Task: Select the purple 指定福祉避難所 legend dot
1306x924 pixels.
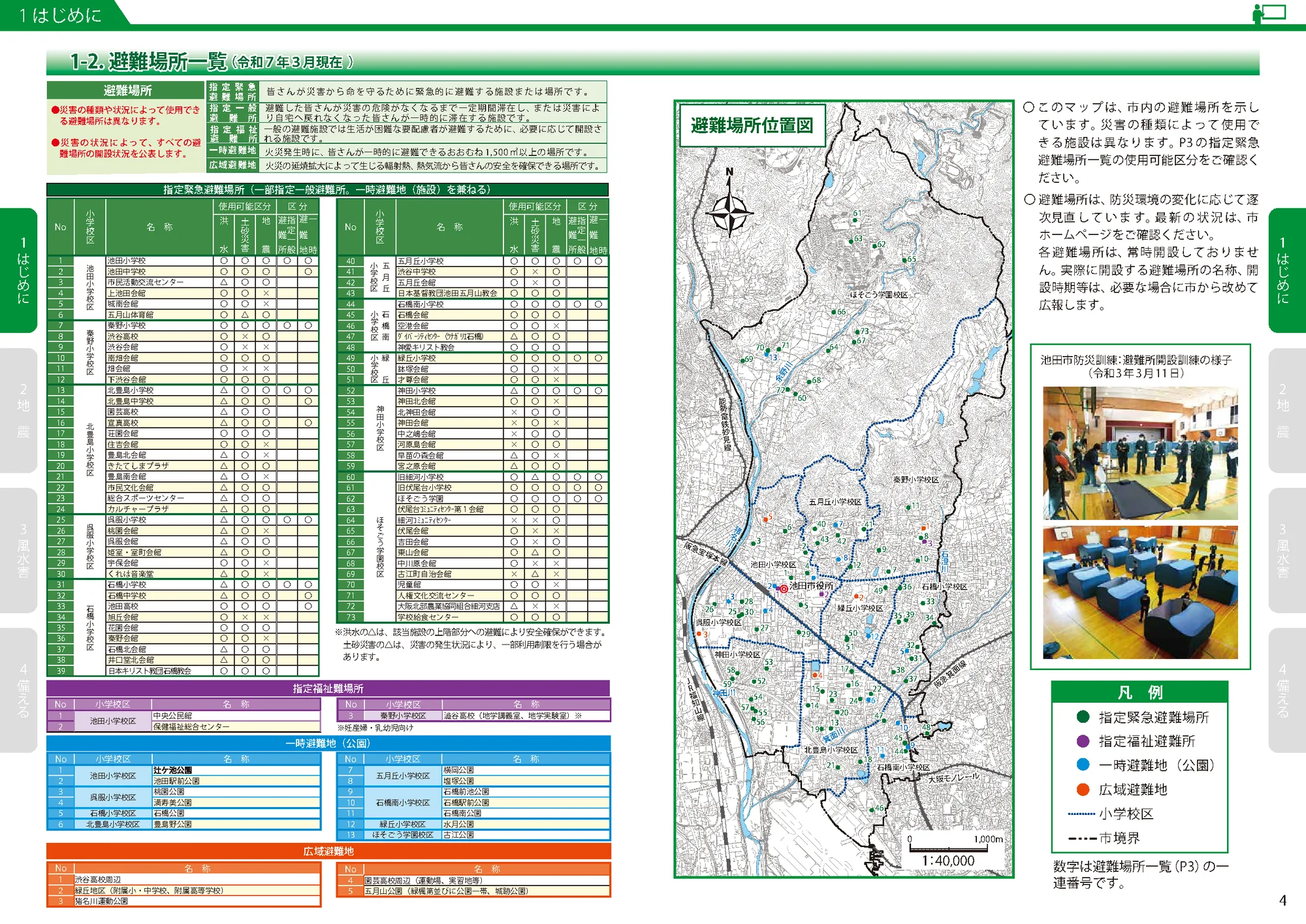Action: [x=1083, y=741]
